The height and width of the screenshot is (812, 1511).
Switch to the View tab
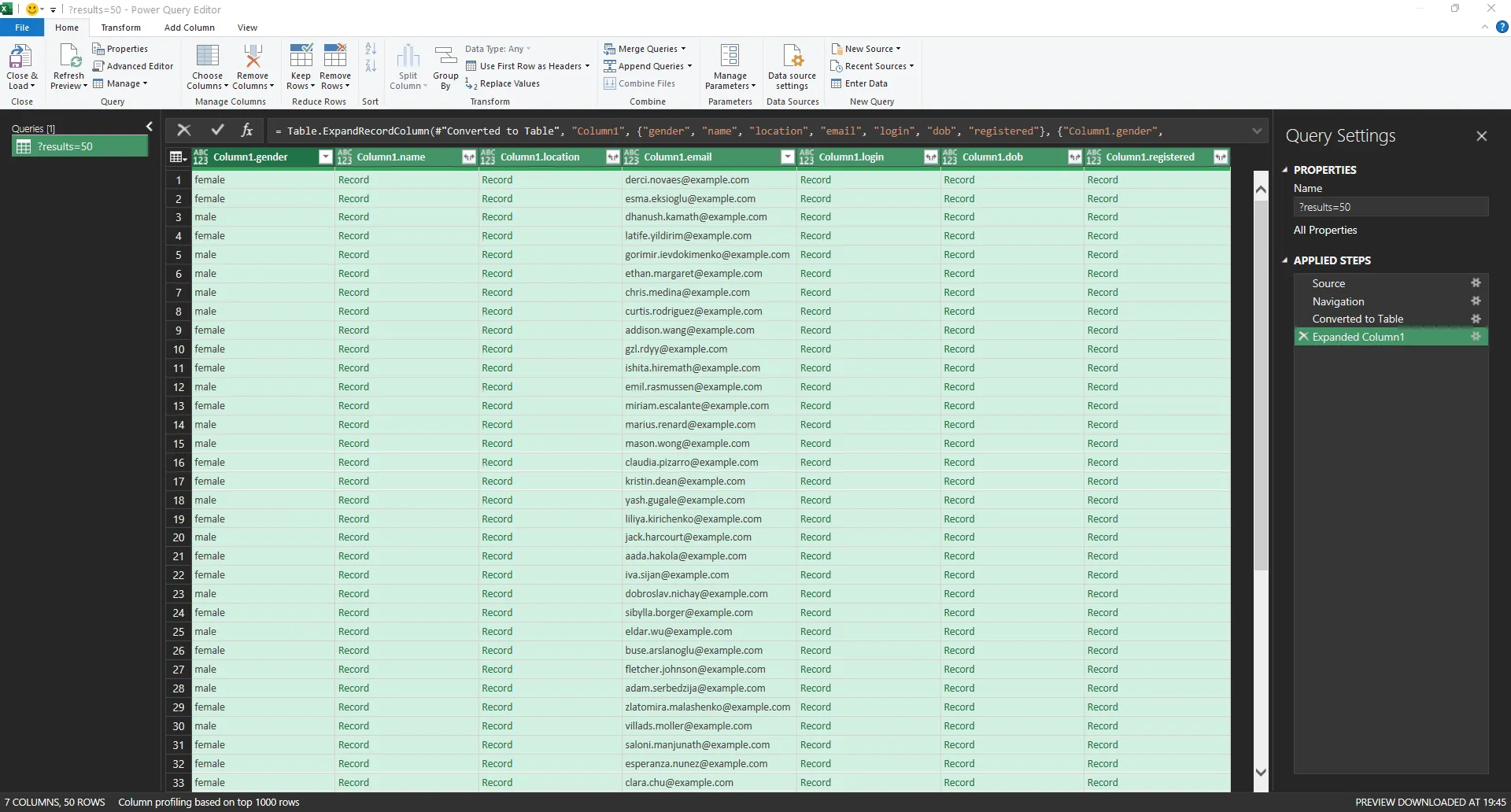pyautogui.click(x=247, y=28)
